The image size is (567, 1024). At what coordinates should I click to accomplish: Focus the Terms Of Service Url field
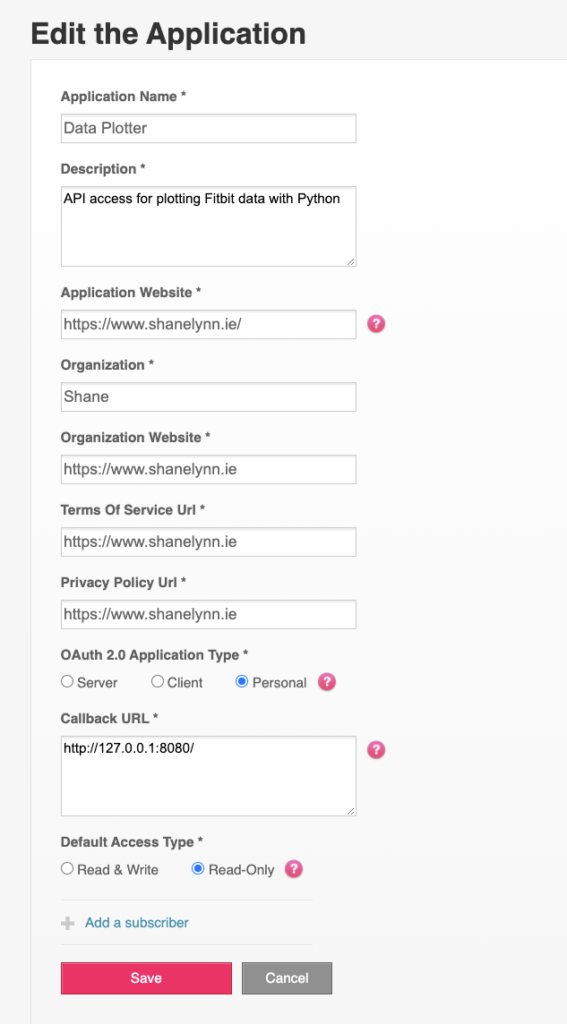208,541
